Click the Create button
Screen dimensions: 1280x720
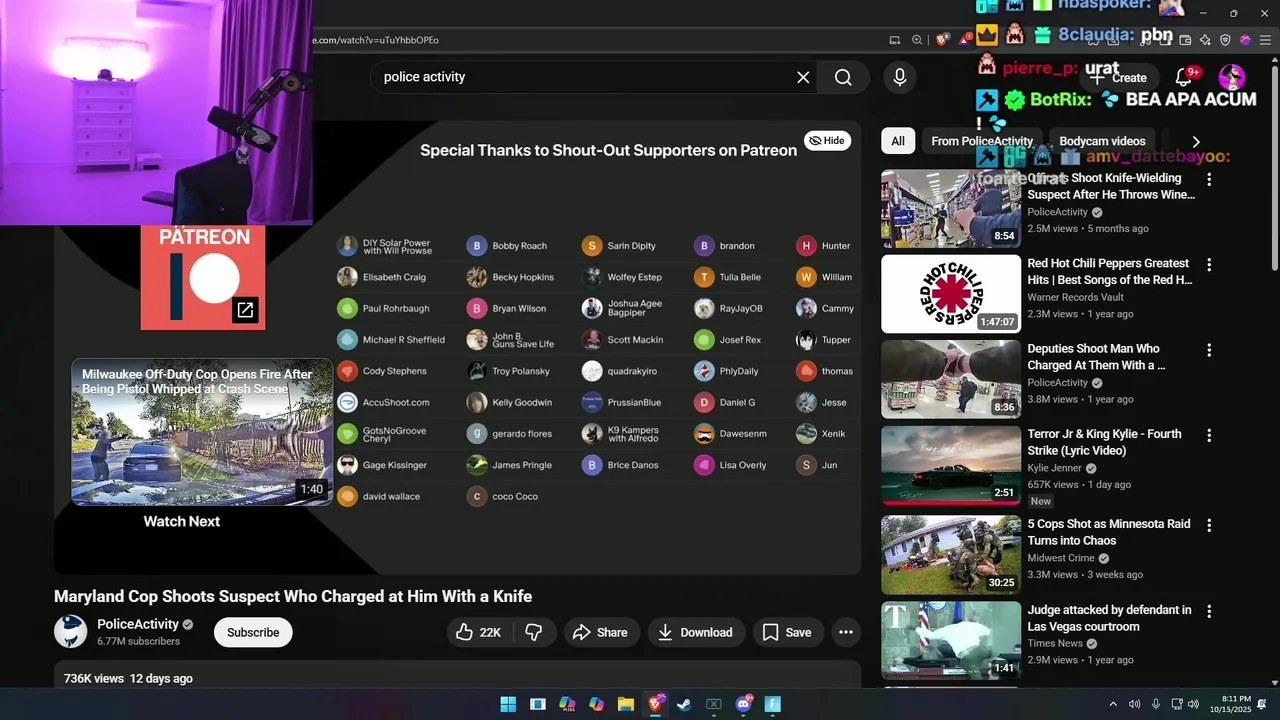point(1119,77)
